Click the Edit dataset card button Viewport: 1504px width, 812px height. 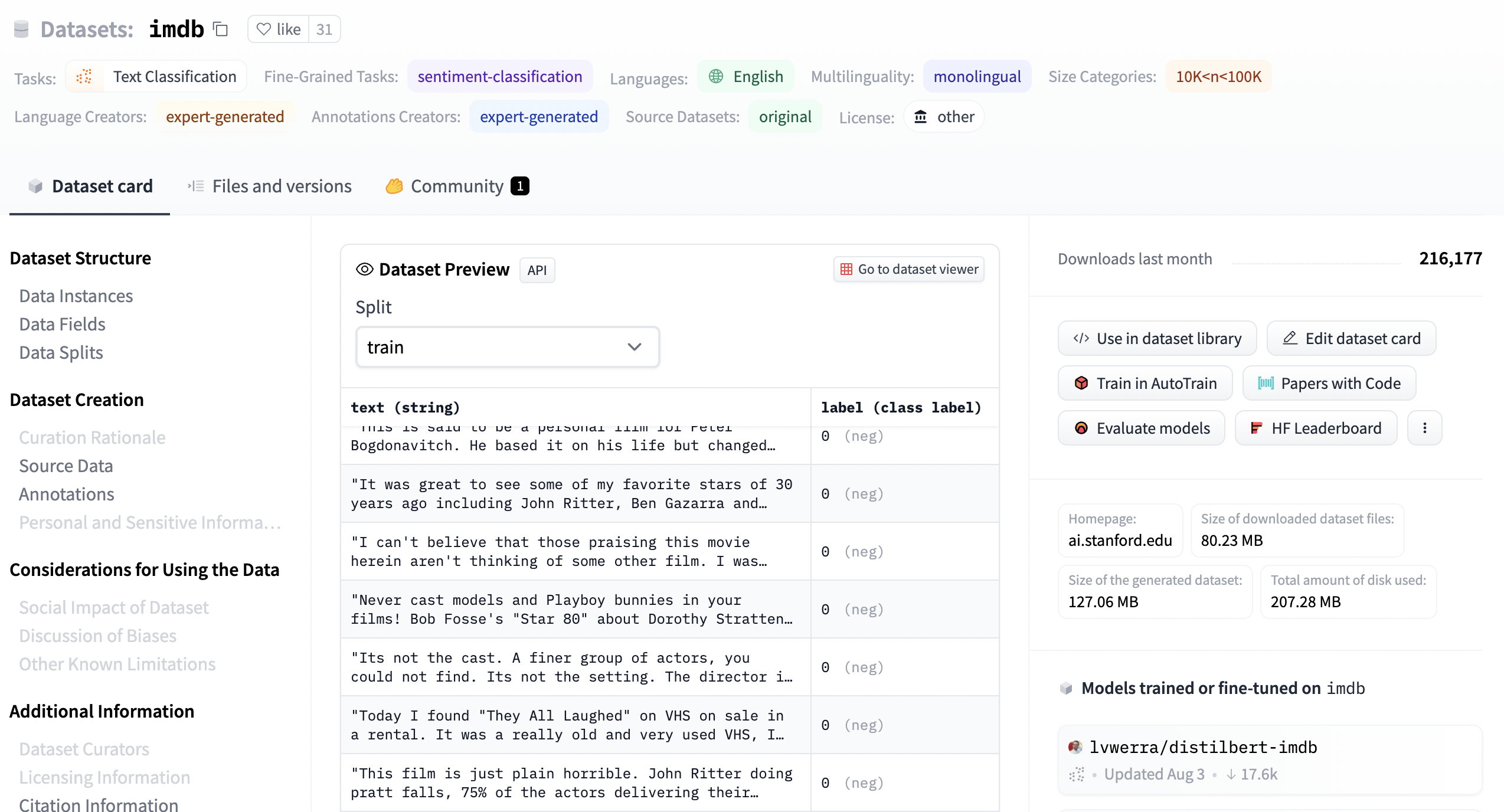1351,338
